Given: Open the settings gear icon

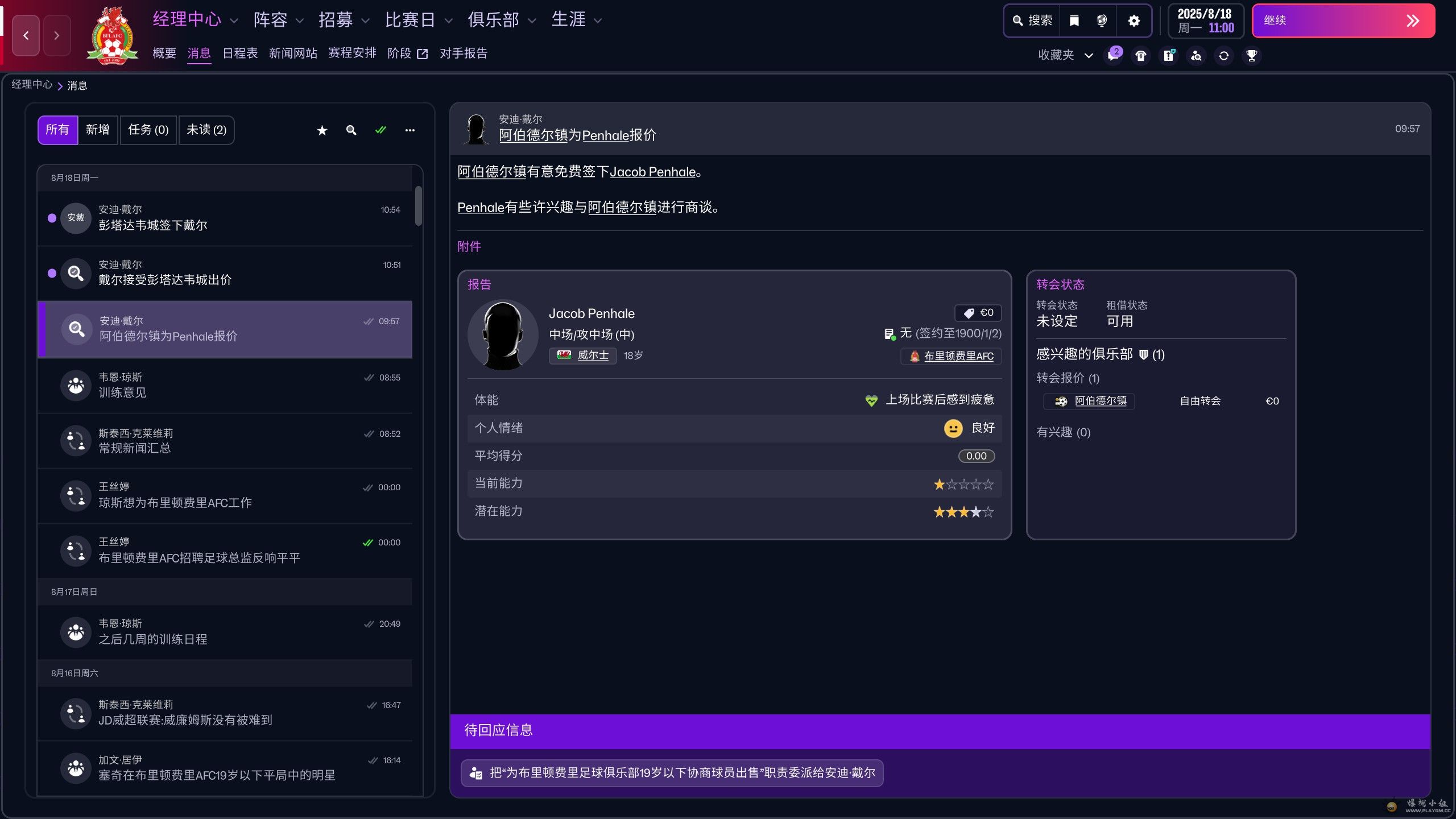Looking at the screenshot, I should click(1134, 21).
